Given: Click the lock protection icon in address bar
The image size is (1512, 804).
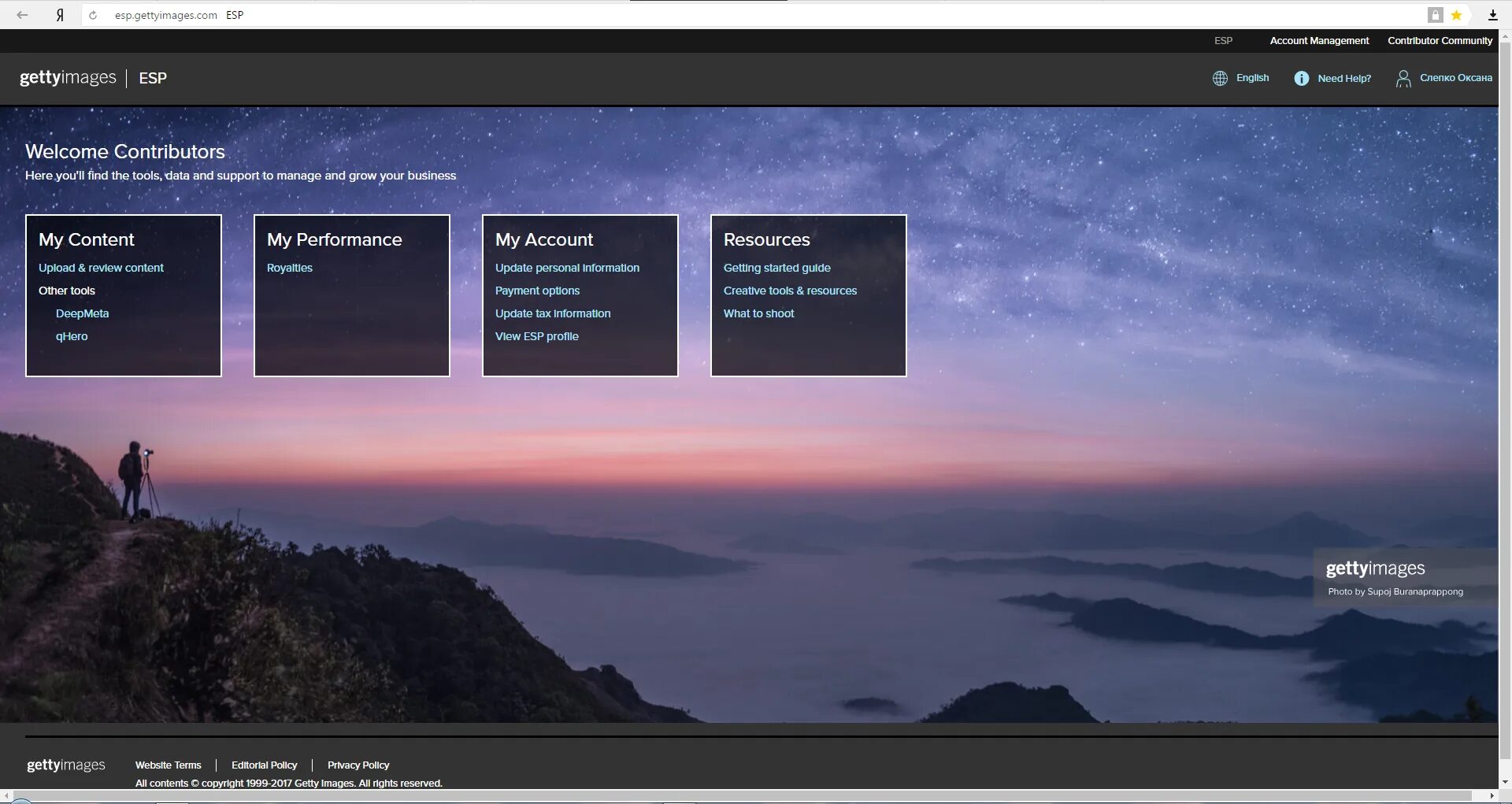Looking at the screenshot, I should [1436, 15].
